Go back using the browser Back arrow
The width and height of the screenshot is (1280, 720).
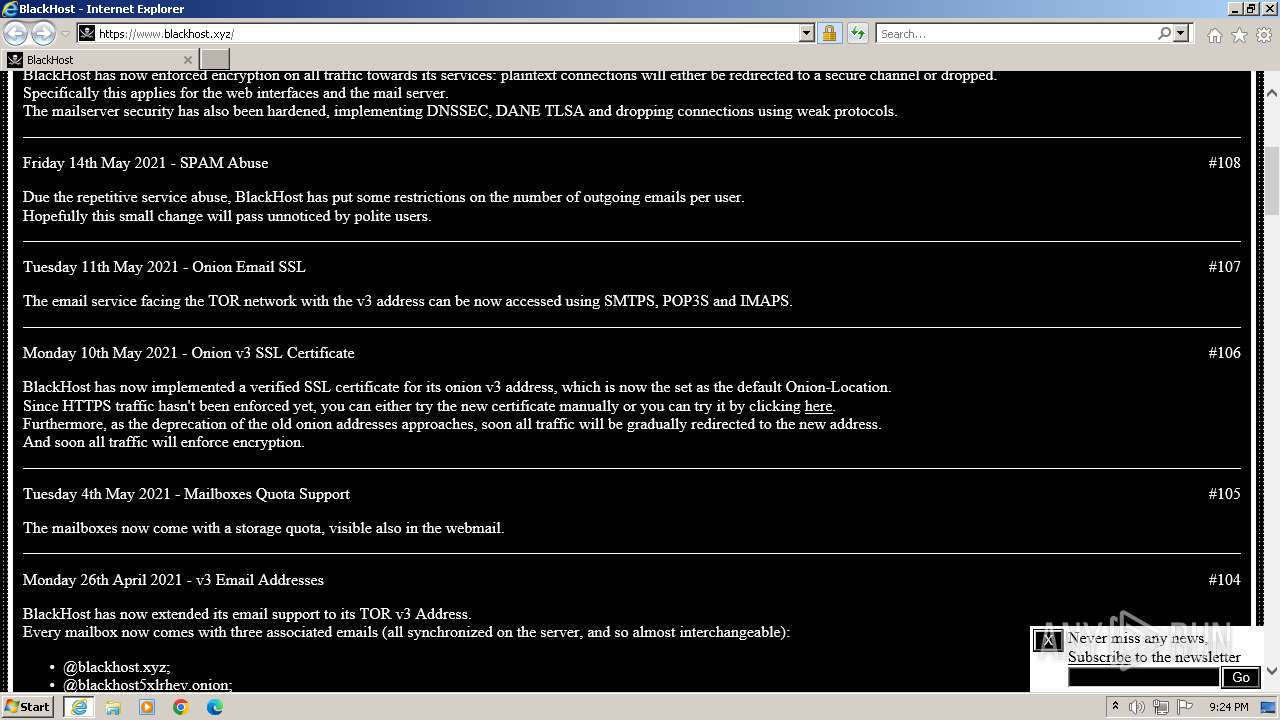(16, 33)
